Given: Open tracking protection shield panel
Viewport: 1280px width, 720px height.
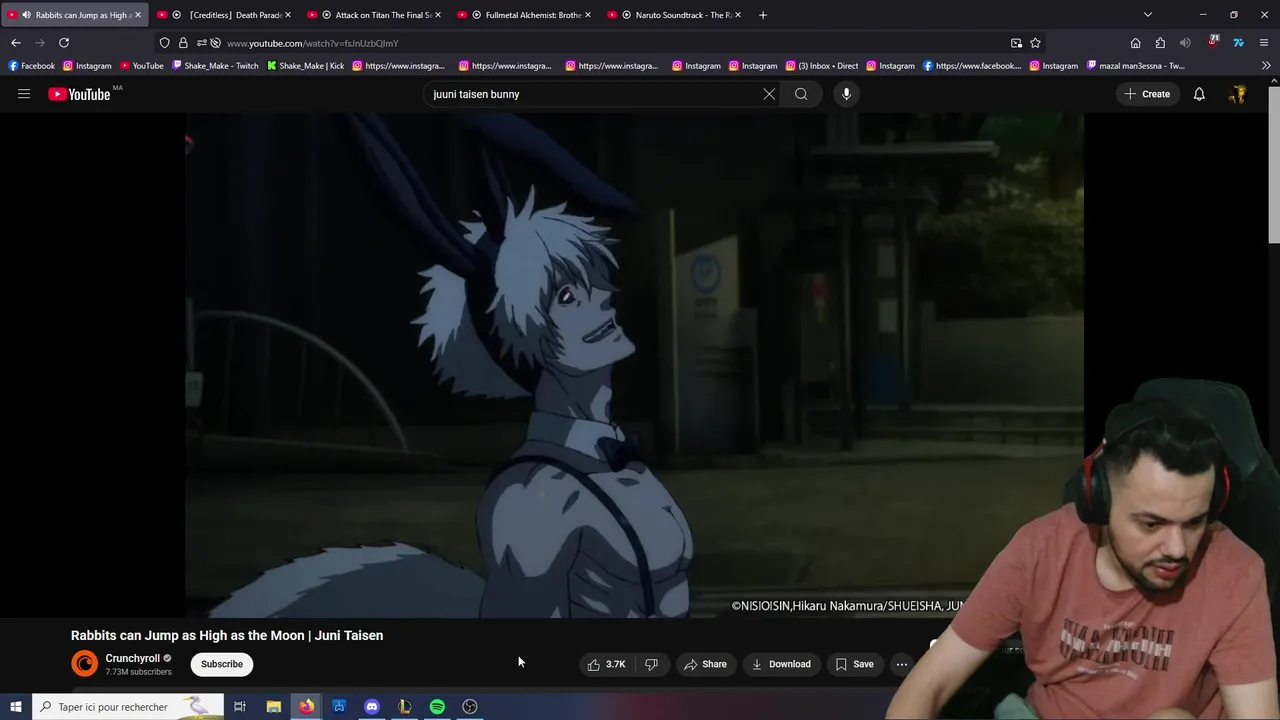Looking at the screenshot, I should [x=165, y=43].
